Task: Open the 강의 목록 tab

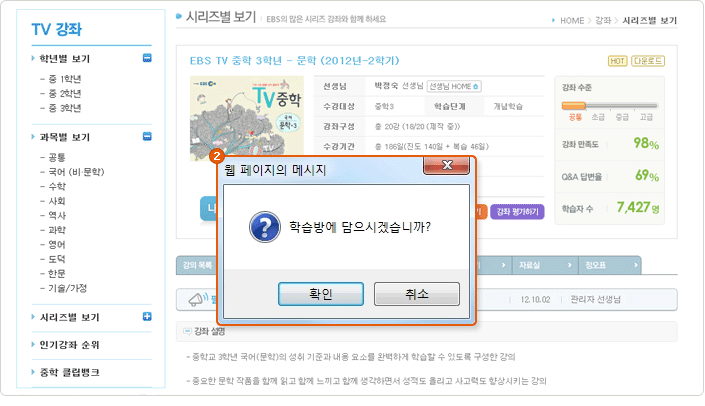Action: (197, 265)
